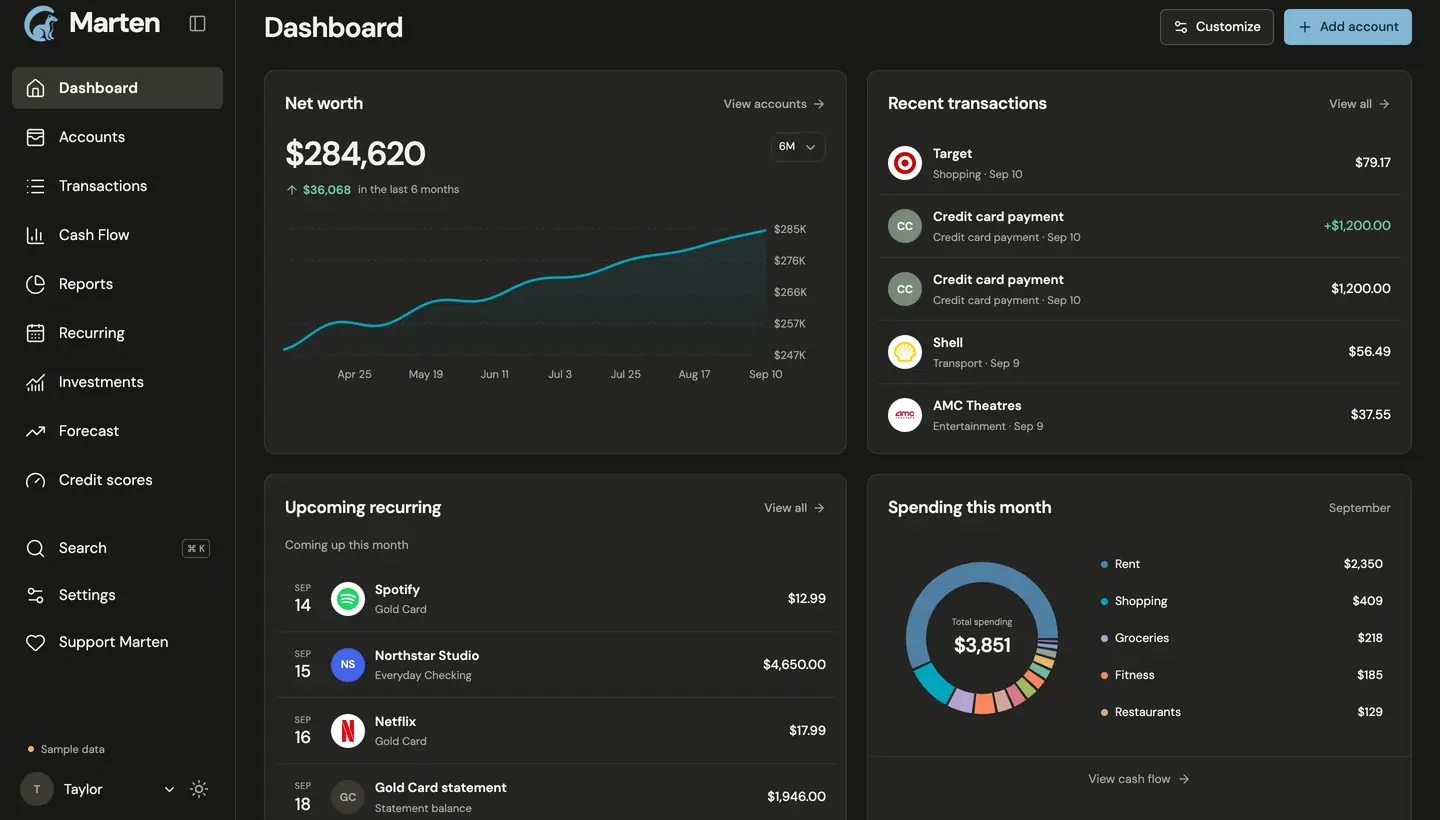The height and width of the screenshot is (820, 1440).
Task: Open the Recurring page
Action: (117, 333)
